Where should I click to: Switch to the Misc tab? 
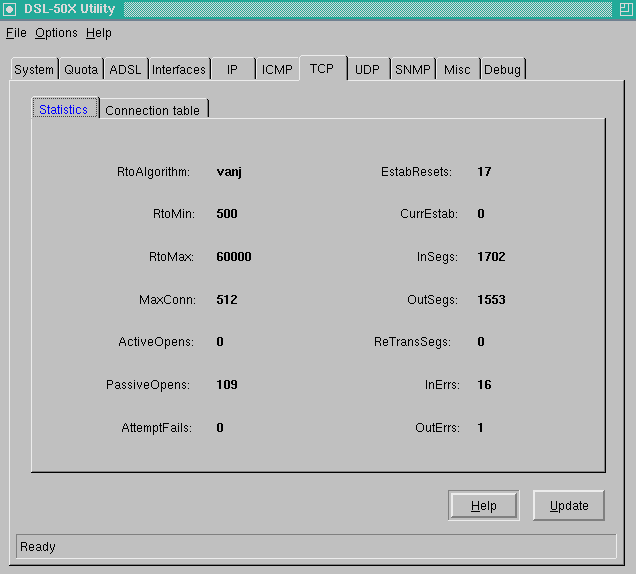click(x=457, y=69)
